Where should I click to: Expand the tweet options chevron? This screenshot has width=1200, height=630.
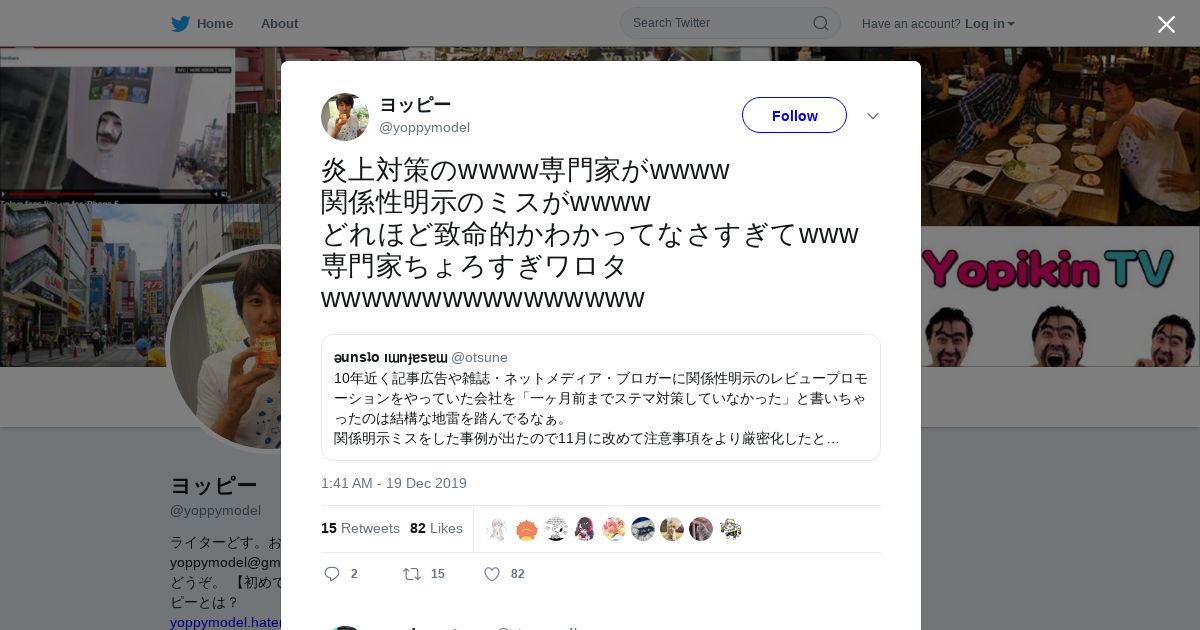pyautogui.click(x=873, y=116)
